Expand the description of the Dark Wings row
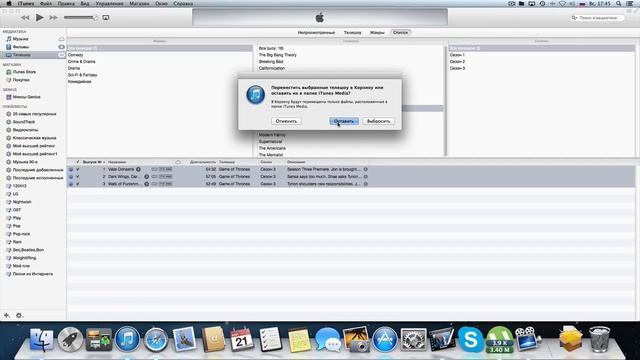 [366, 177]
